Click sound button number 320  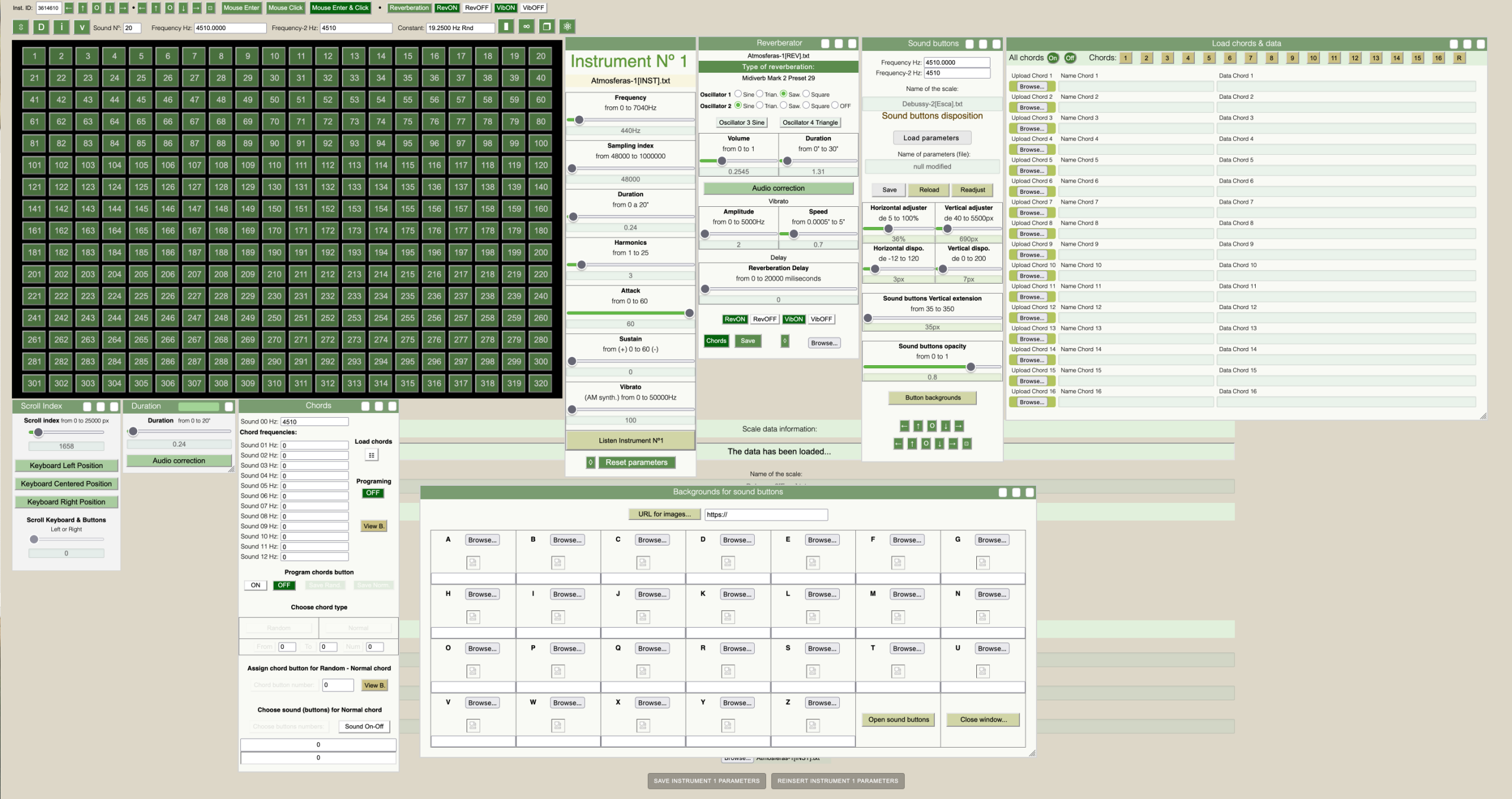pyautogui.click(x=541, y=383)
